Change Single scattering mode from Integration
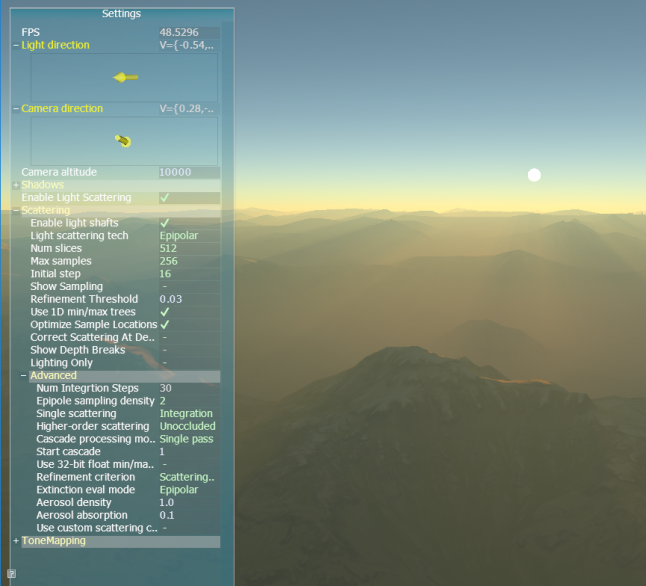The height and width of the screenshot is (586, 646). (x=186, y=414)
